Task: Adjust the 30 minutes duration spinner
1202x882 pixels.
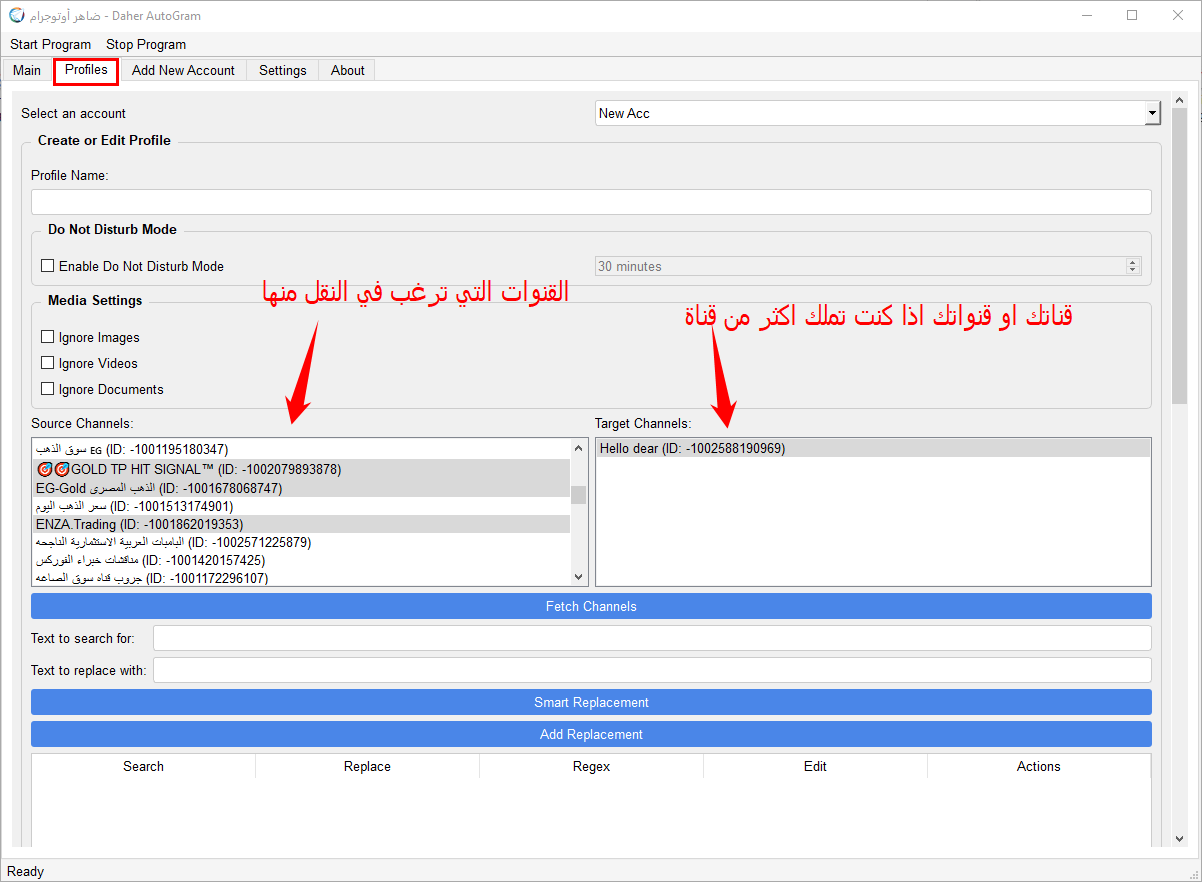Action: click(1132, 267)
